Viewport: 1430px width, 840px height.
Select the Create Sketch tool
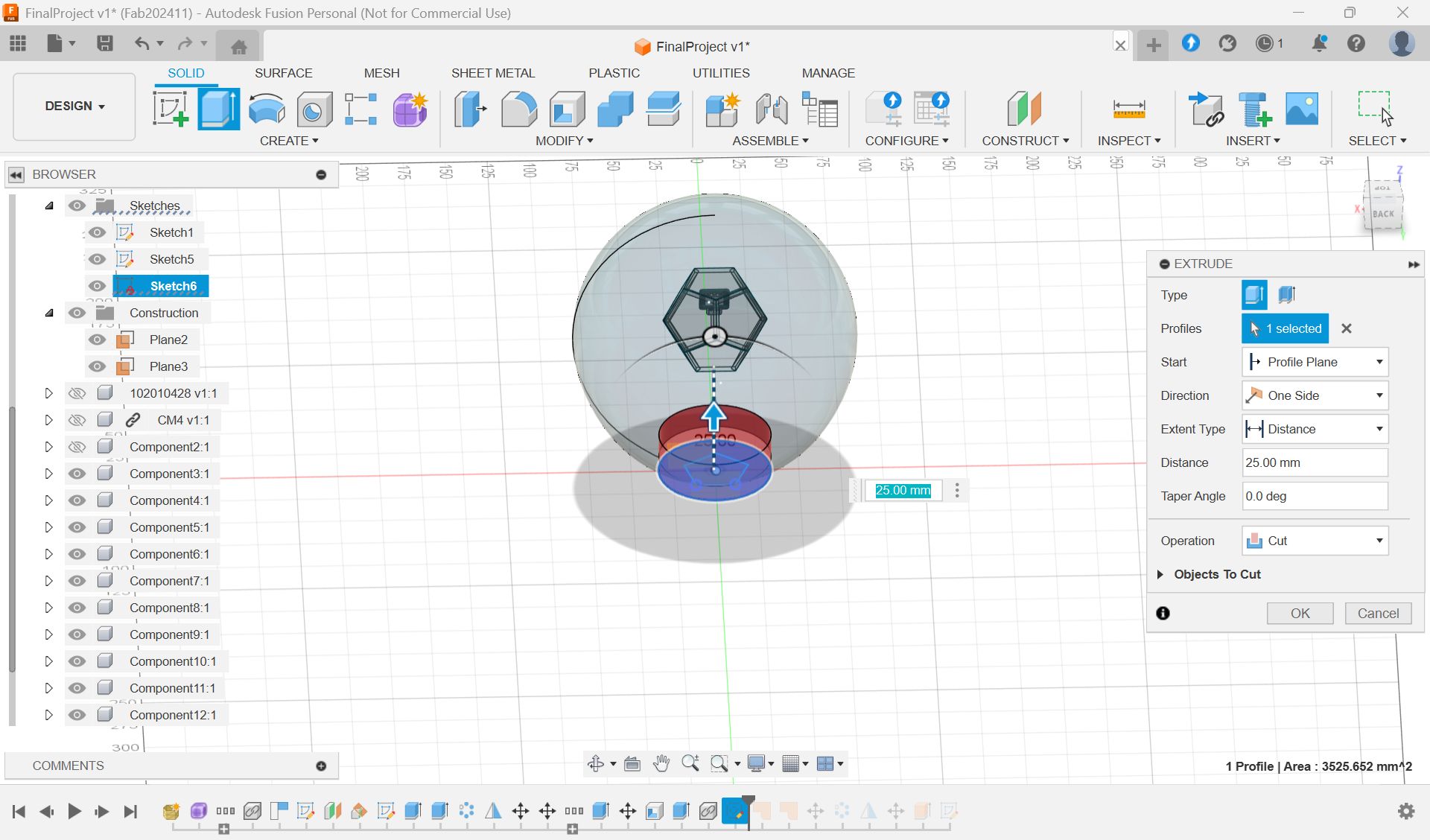171,109
